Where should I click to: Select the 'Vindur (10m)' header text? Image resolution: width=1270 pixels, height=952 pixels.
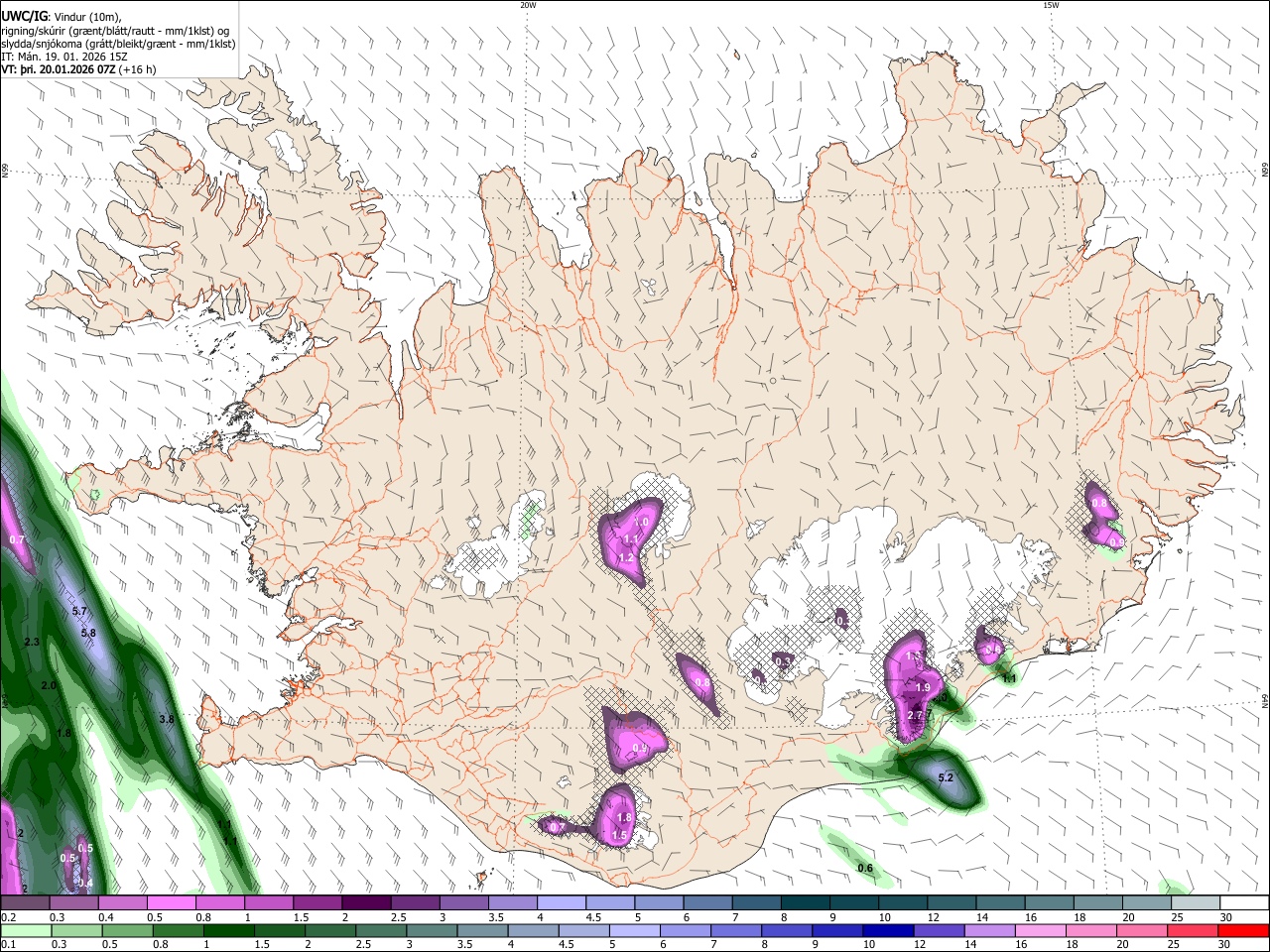tap(87, 16)
